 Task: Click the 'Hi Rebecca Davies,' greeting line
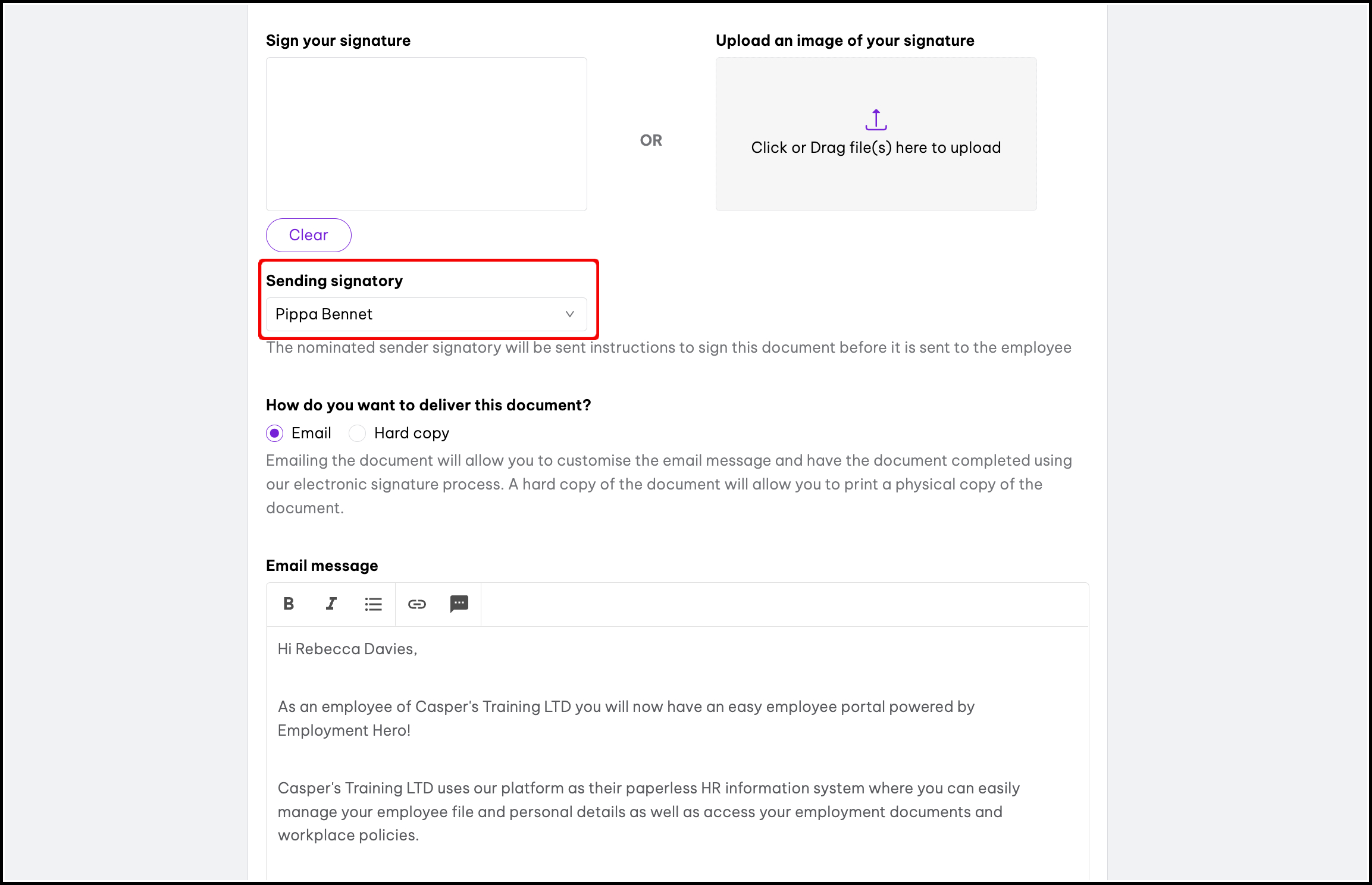(347, 649)
